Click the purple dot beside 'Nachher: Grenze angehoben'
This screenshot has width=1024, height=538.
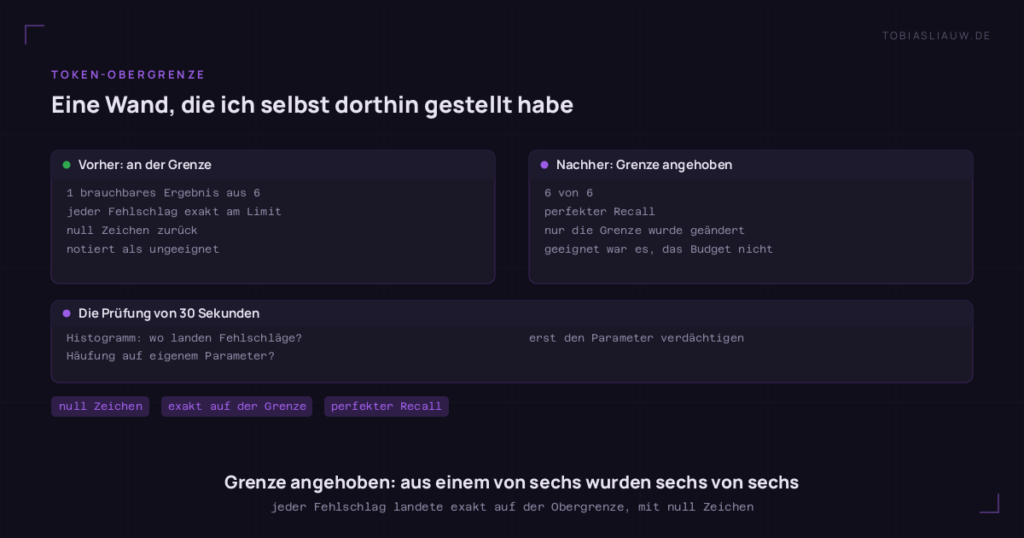545,165
